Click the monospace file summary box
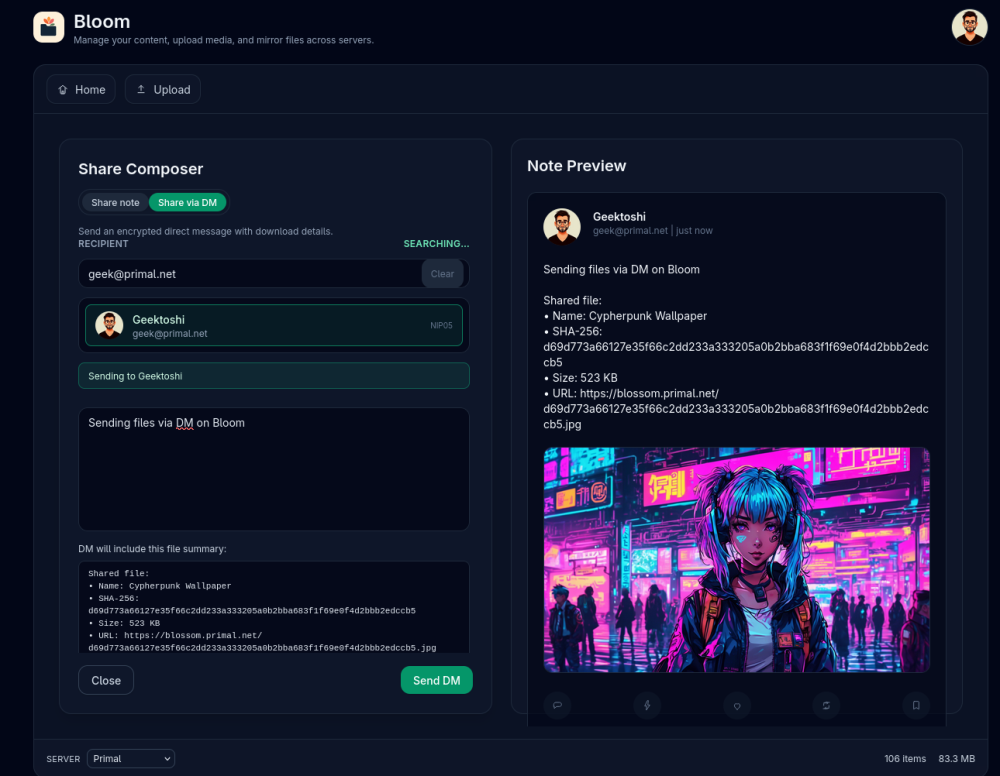This screenshot has height=776, width=1000. coord(274,607)
